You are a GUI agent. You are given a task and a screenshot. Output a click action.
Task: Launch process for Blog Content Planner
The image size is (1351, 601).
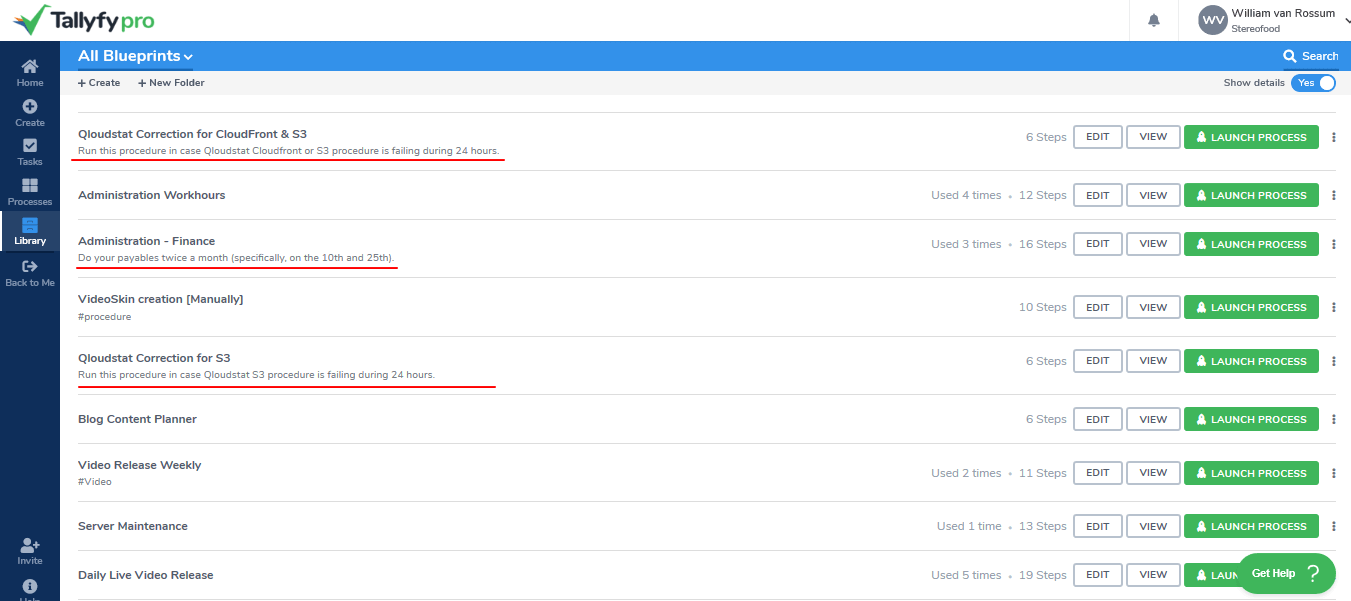(1251, 419)
